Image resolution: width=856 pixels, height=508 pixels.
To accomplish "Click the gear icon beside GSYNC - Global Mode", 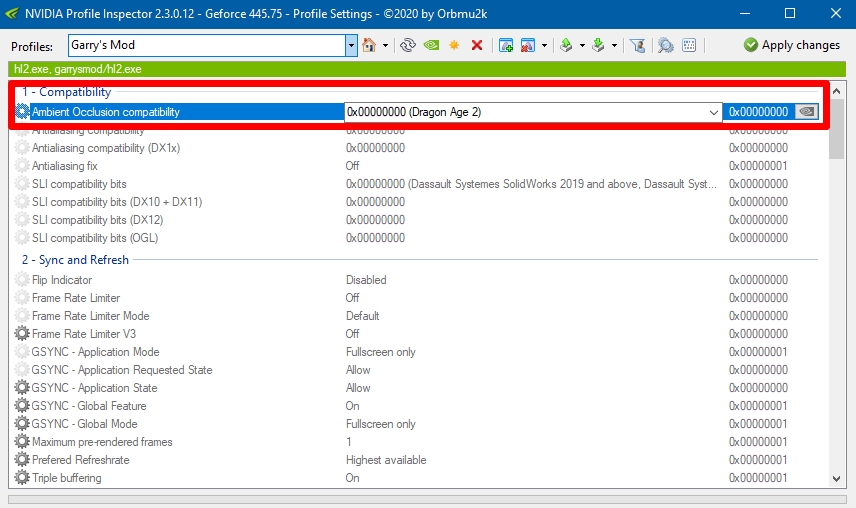I will 22,423.
